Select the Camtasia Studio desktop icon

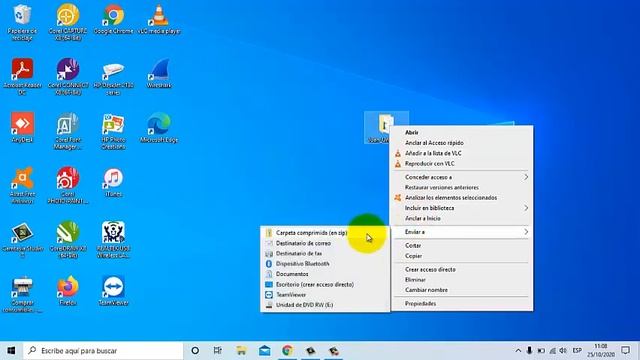(22, 240)
